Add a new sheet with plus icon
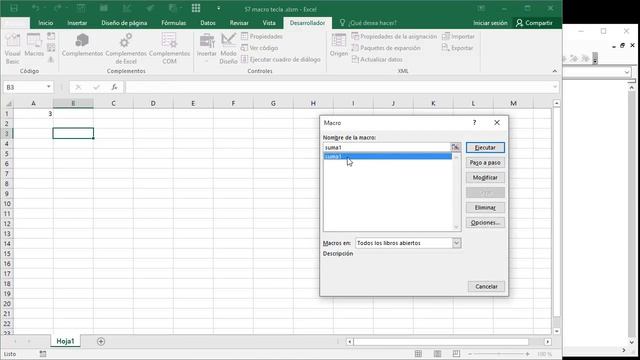 [101, 341]
